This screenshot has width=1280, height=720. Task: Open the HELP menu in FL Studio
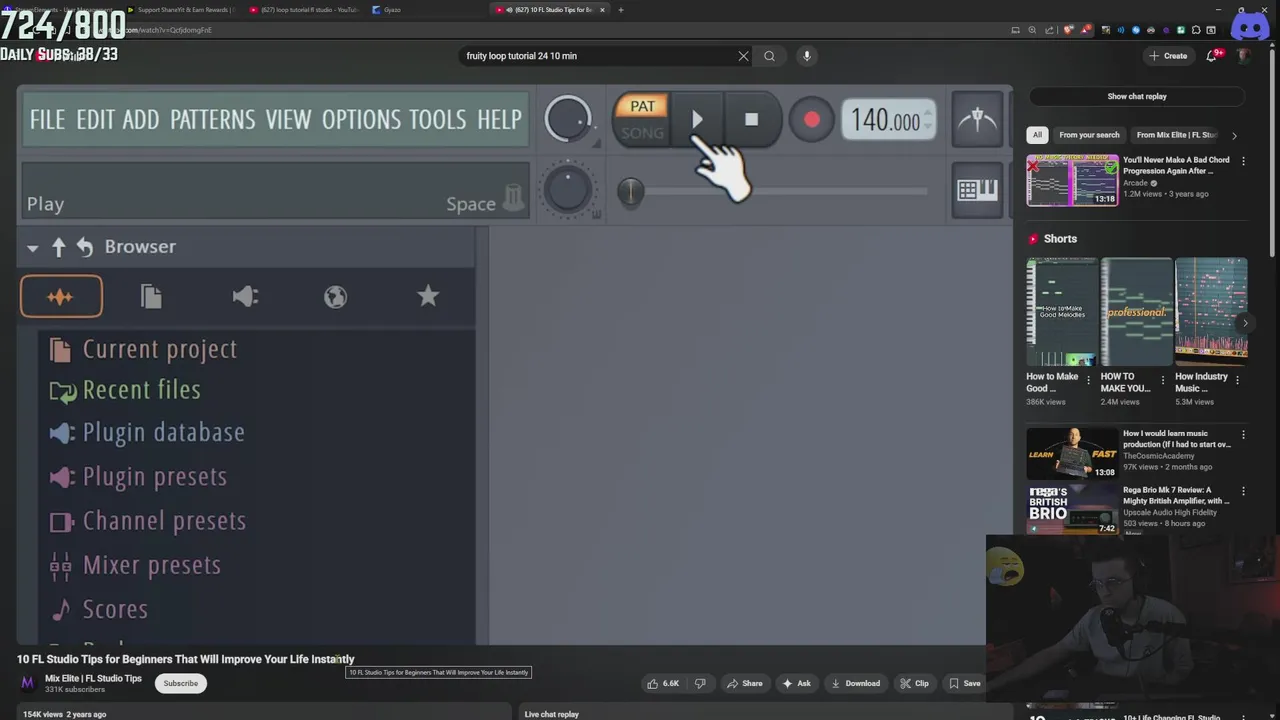499,120
